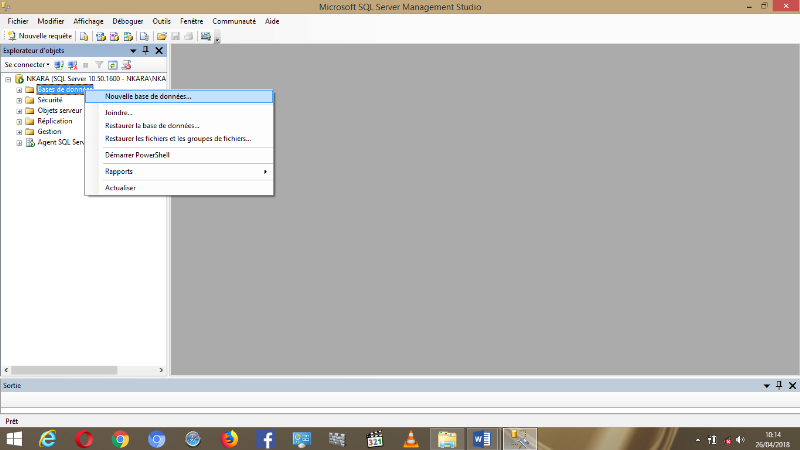Click the Object Explorer scroll left arrow
The image size is (800, 450).
tap(6, 370)
